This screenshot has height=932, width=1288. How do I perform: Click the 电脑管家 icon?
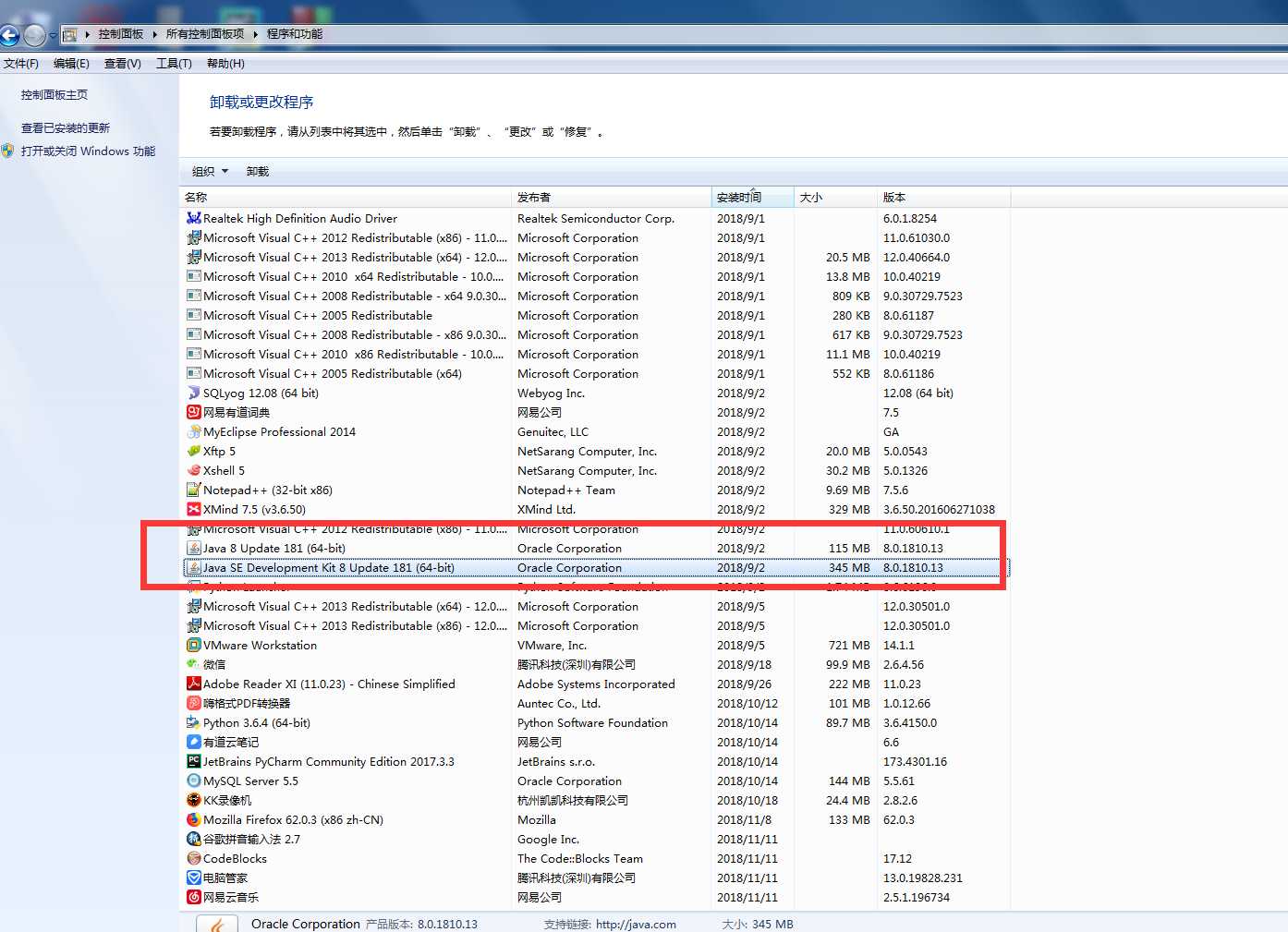(x=194, y=878)
